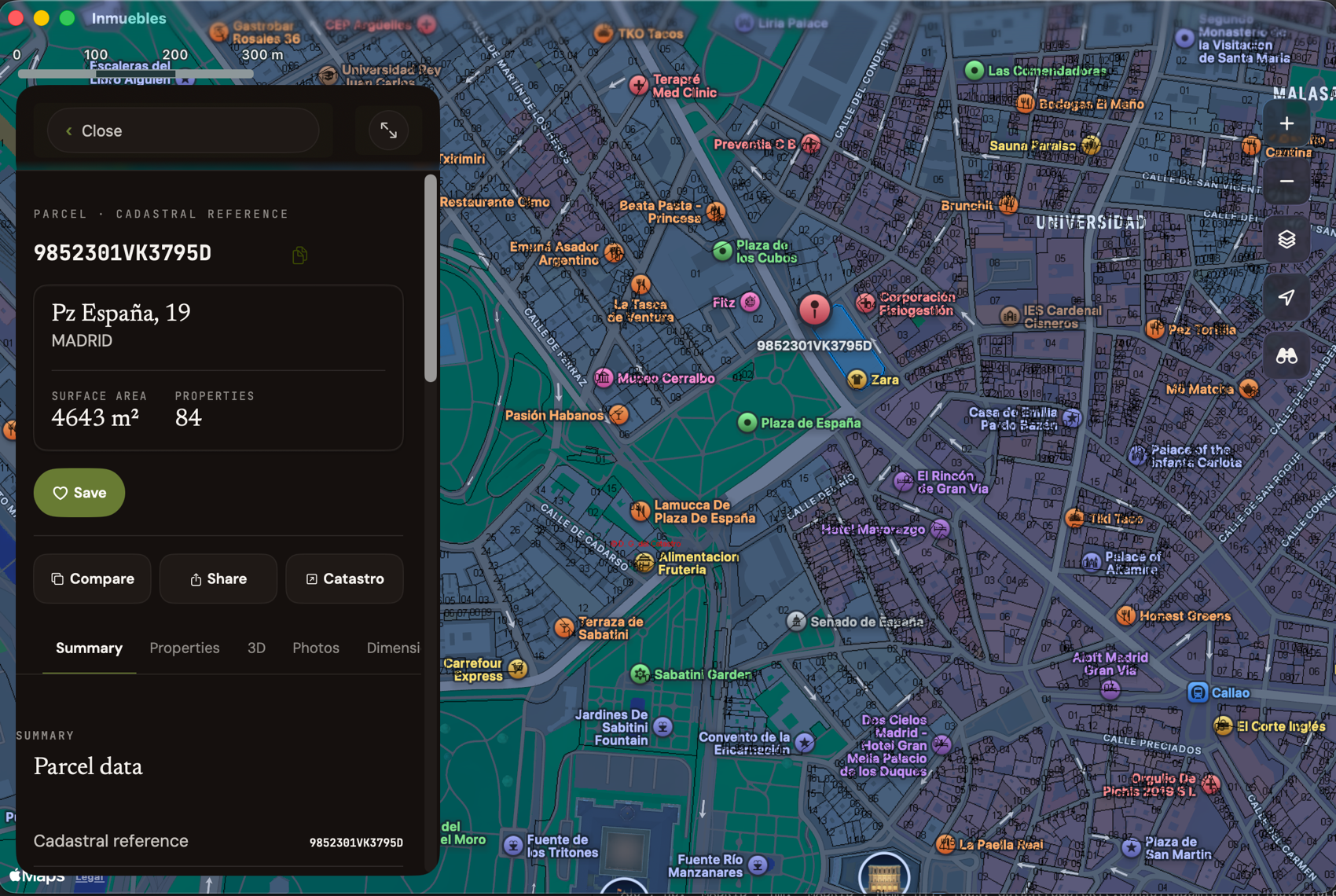Open the Photos tab
The height and width of the screenshot is (896, 1336).
pos(316,648)
